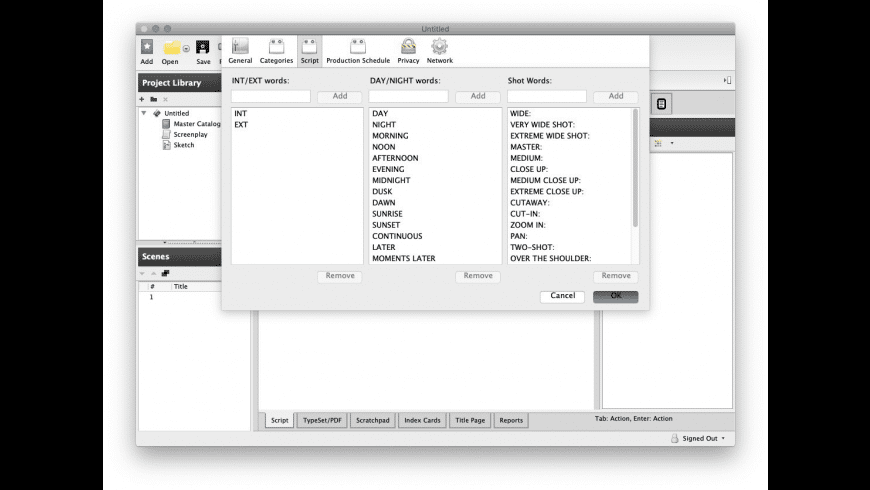Screen dimensions: 870x490
Task: Click the new folder icon in Project Library
Action: 154,99
